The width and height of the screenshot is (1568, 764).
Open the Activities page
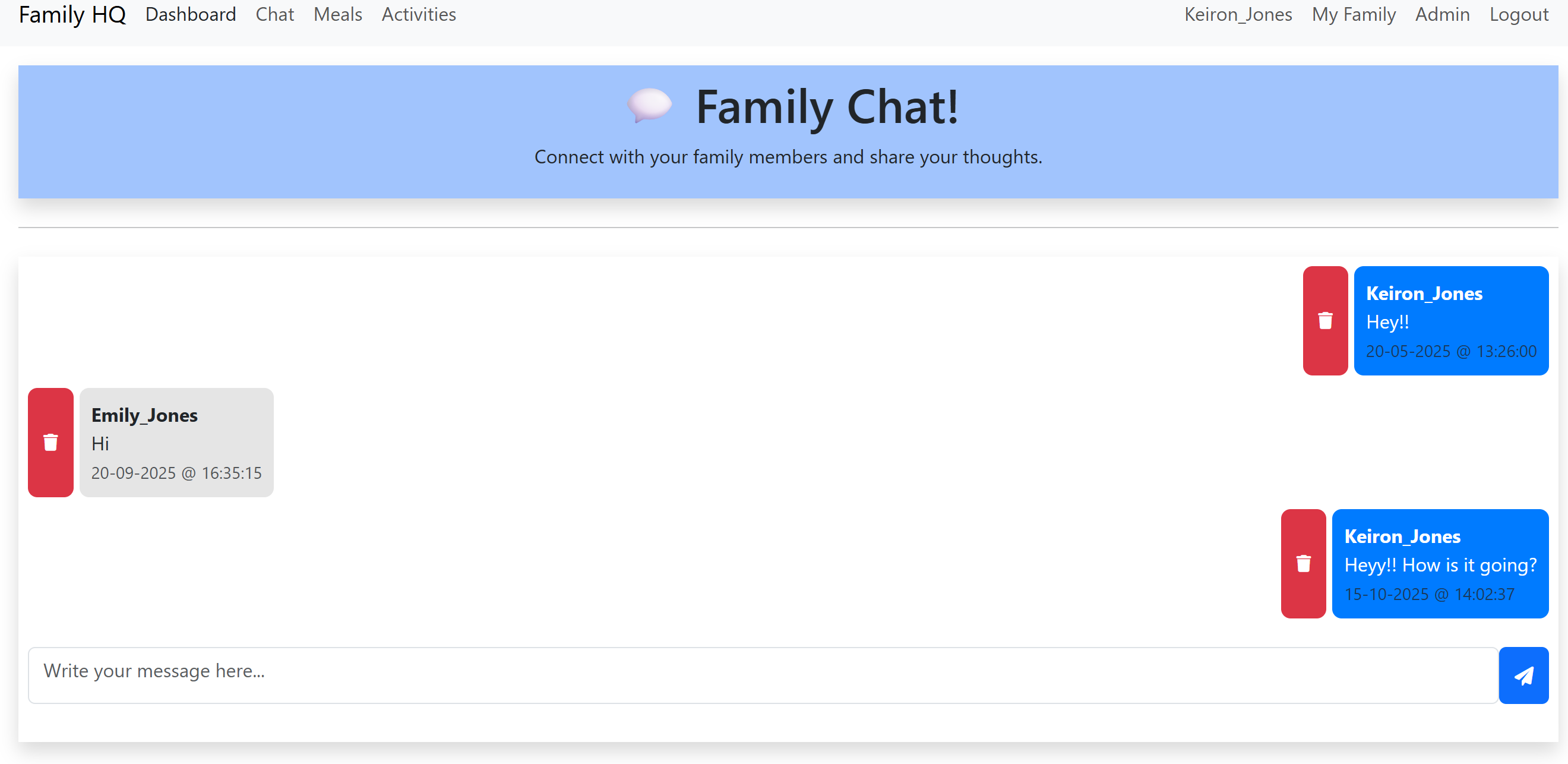[x=418, y=14]
